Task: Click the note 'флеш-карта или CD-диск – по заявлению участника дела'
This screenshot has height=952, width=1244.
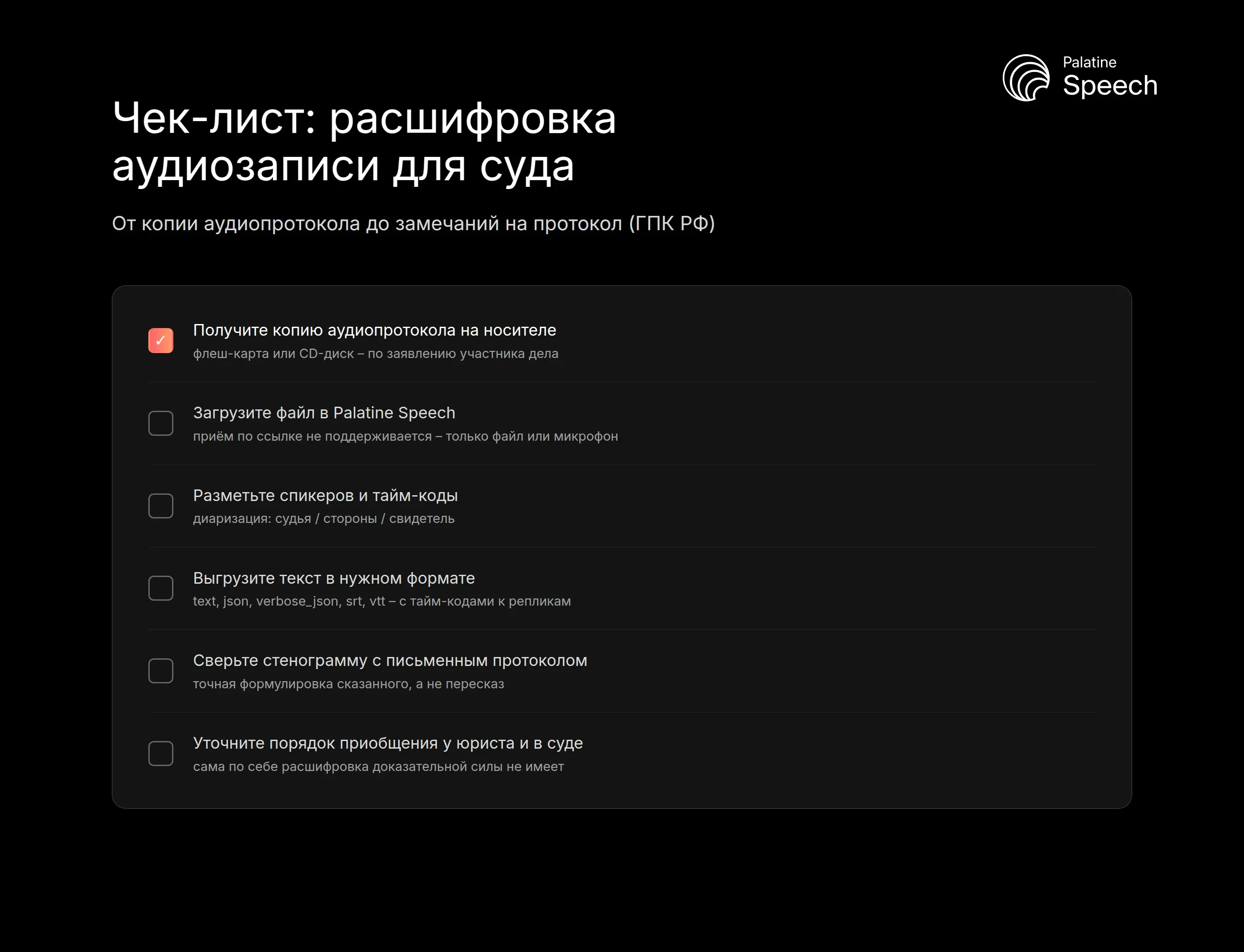Action: [x=376, y=354]
